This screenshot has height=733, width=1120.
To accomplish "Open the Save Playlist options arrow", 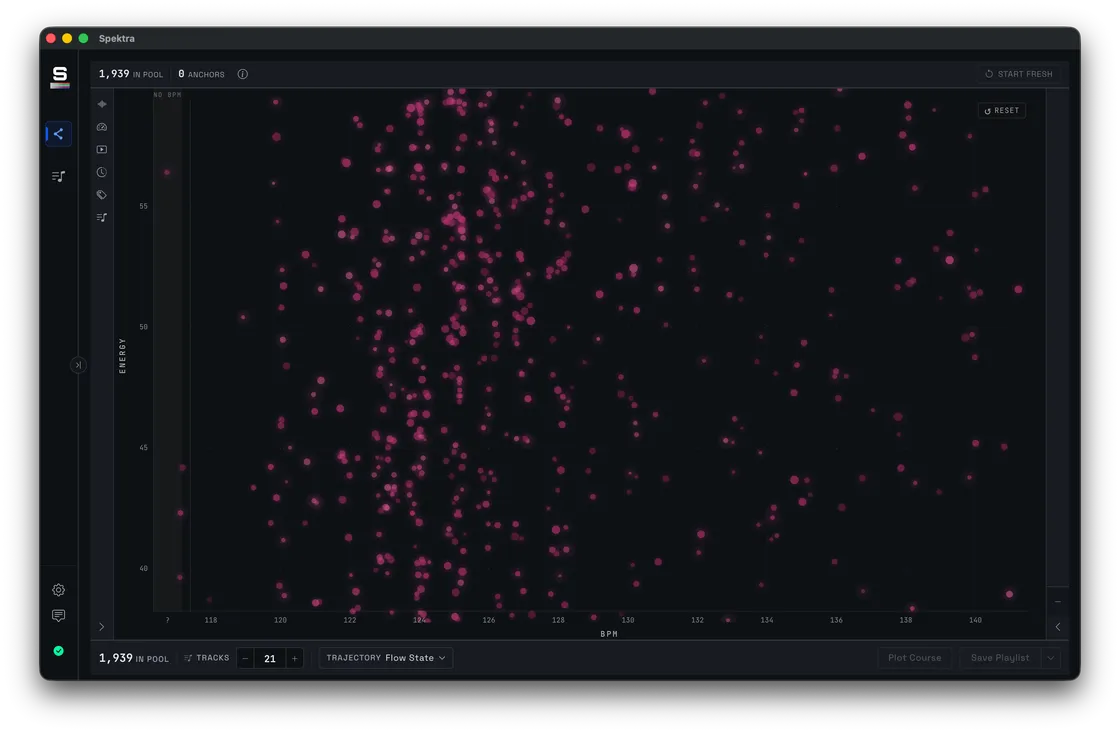I will tap(1051, 658).
